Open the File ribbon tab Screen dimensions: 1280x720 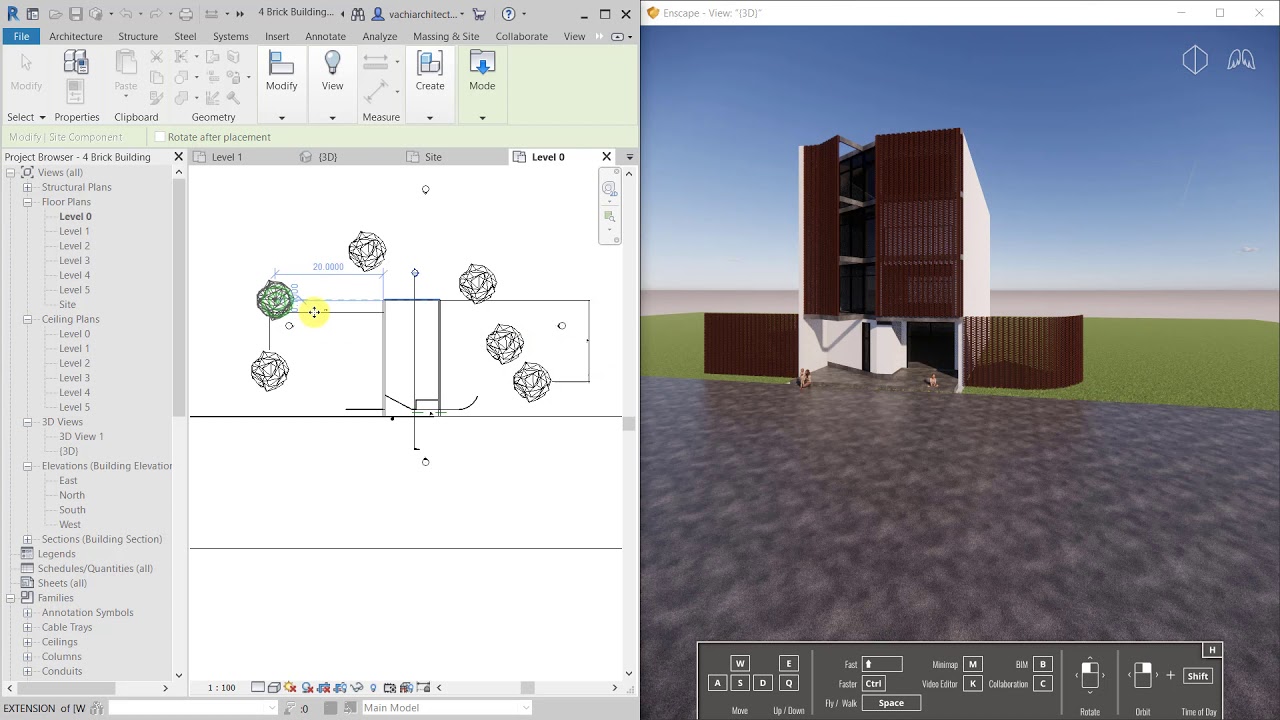(x=21, y=36)
